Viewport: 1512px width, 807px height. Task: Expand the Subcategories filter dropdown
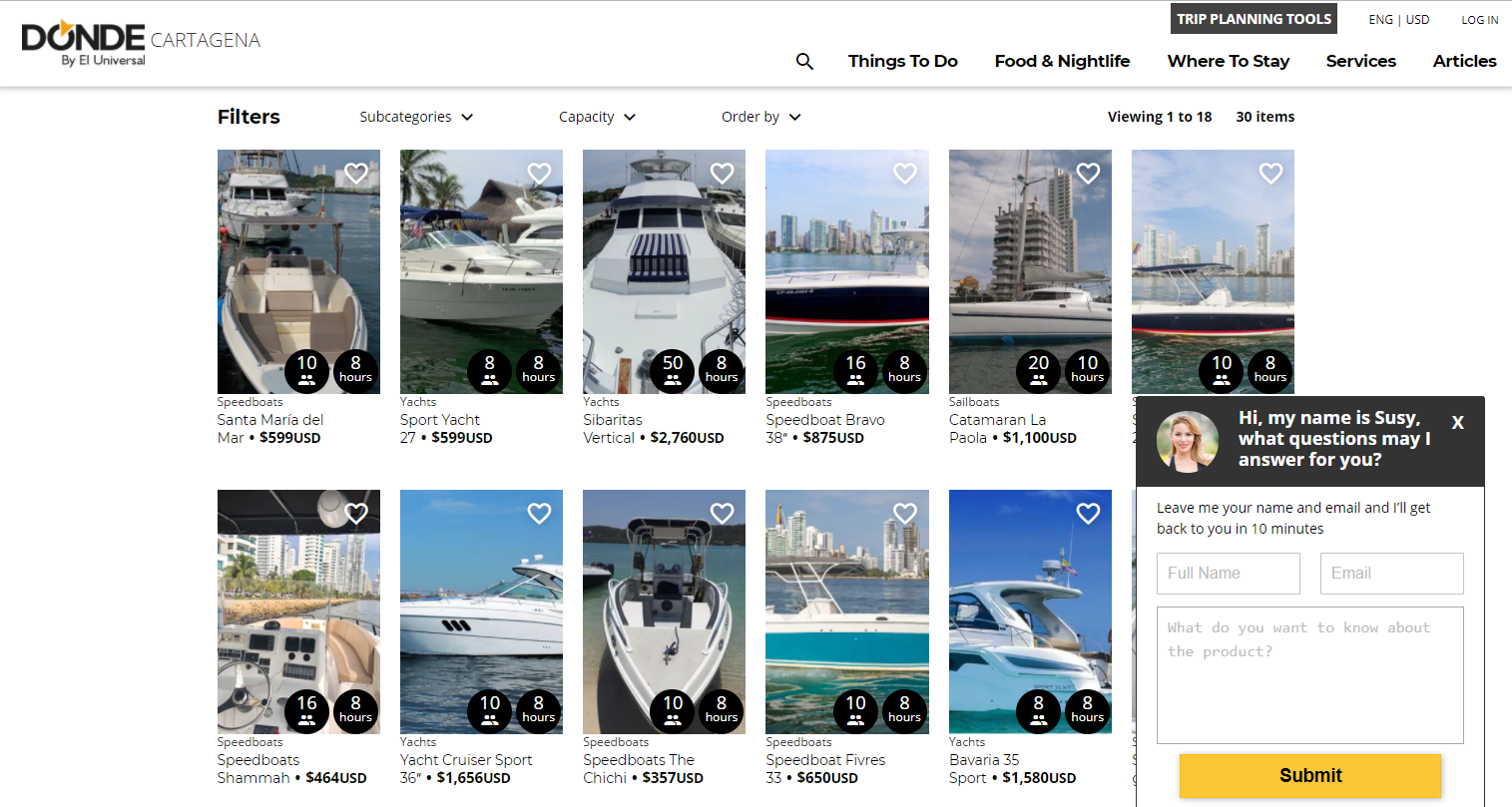(x=416, y=117)
